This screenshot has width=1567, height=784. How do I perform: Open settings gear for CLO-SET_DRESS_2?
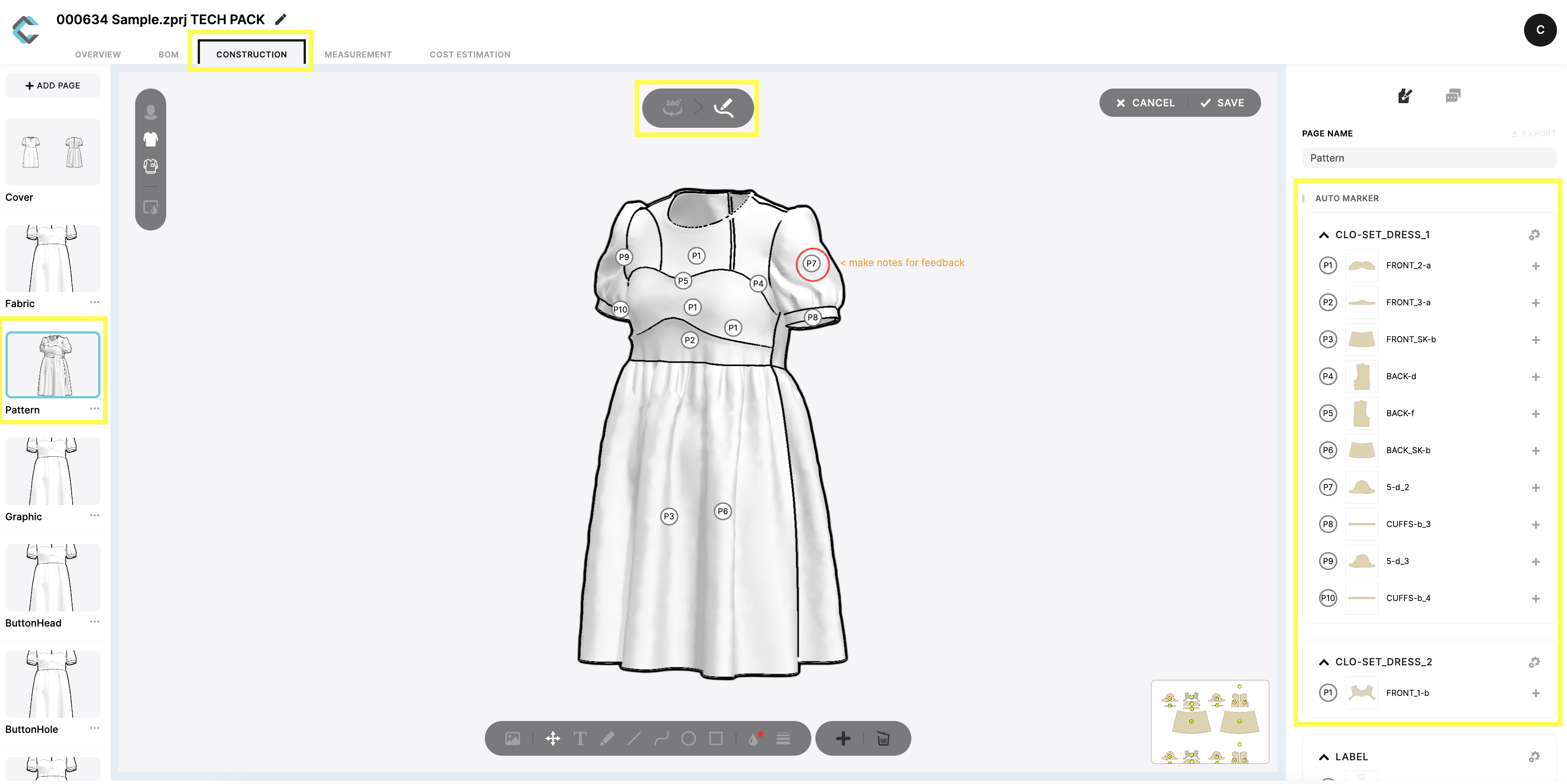[x=1534, y=662]
